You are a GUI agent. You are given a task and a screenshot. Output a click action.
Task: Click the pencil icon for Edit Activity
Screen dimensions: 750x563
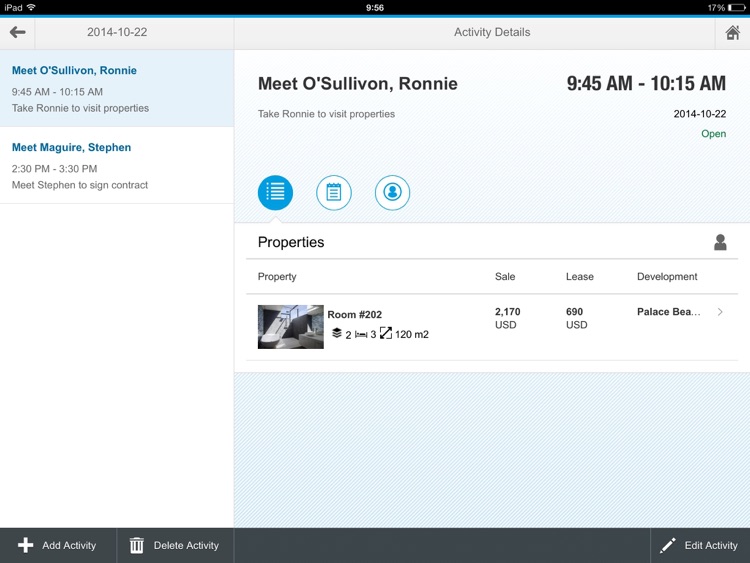coord(668,545)
